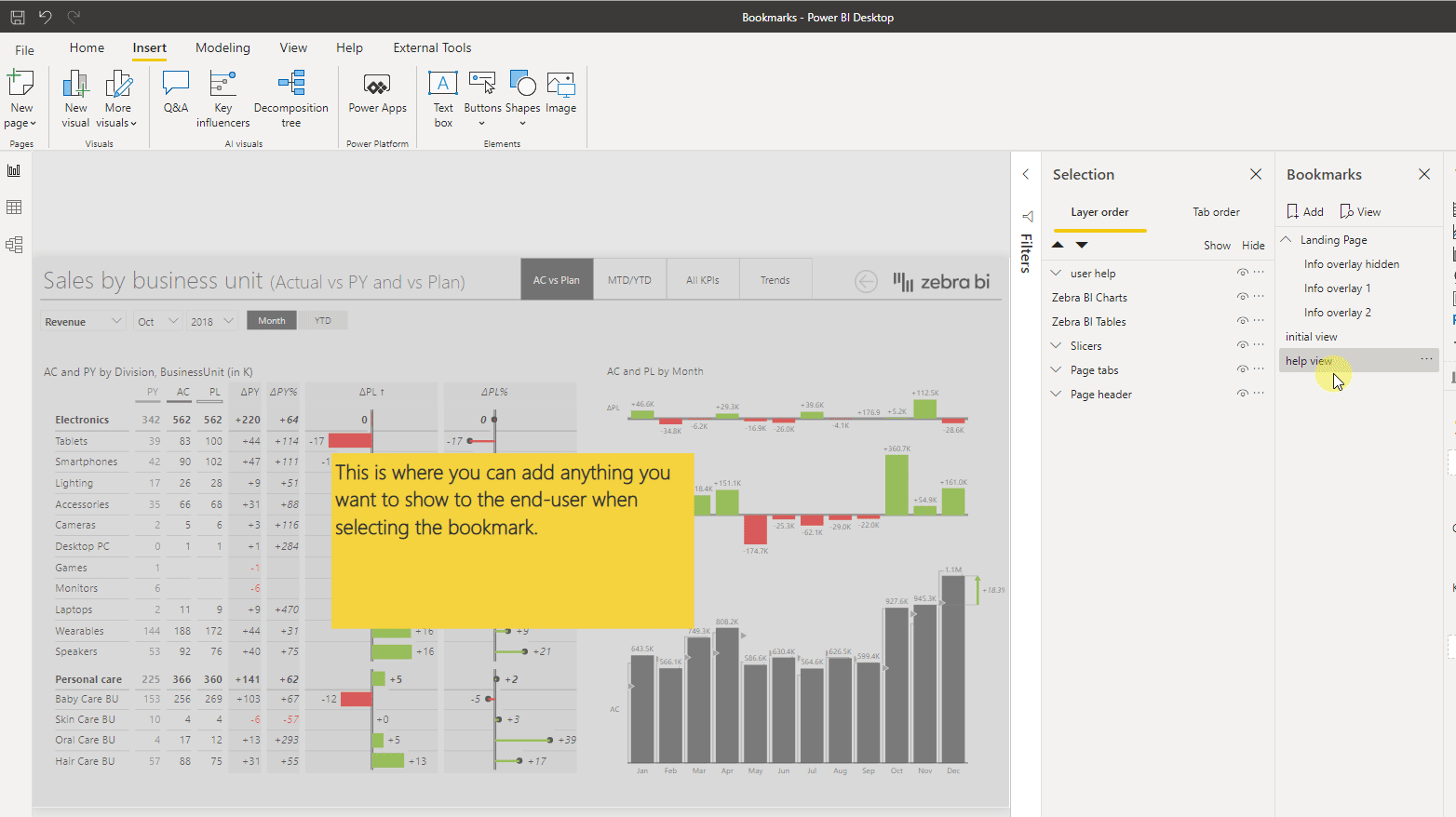Screen dimensions: 1456x817
Task: Switch to the View ribbon tab
Action: coord(293,47)
